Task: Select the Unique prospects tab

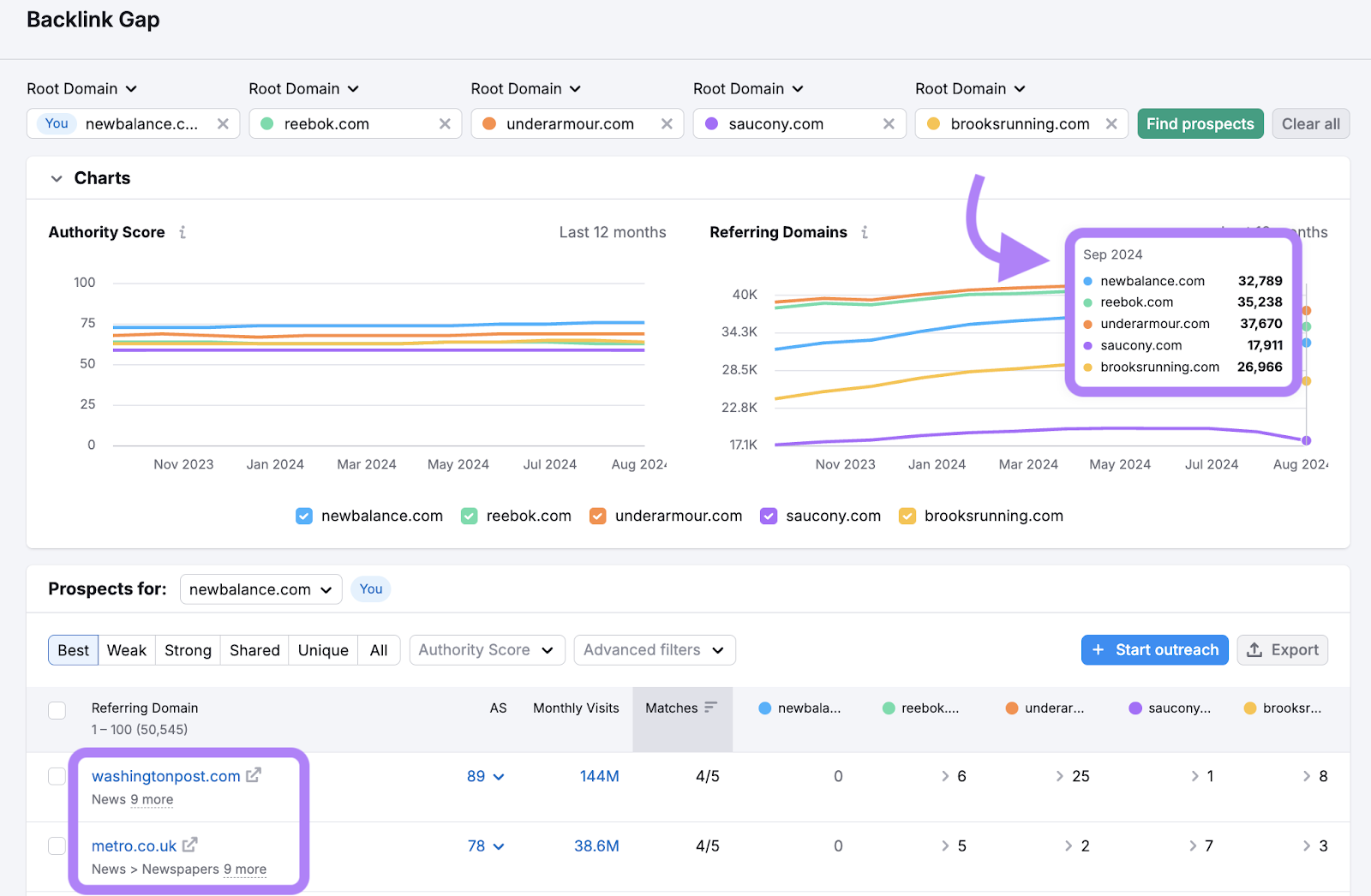Action: tap(323, 650)
